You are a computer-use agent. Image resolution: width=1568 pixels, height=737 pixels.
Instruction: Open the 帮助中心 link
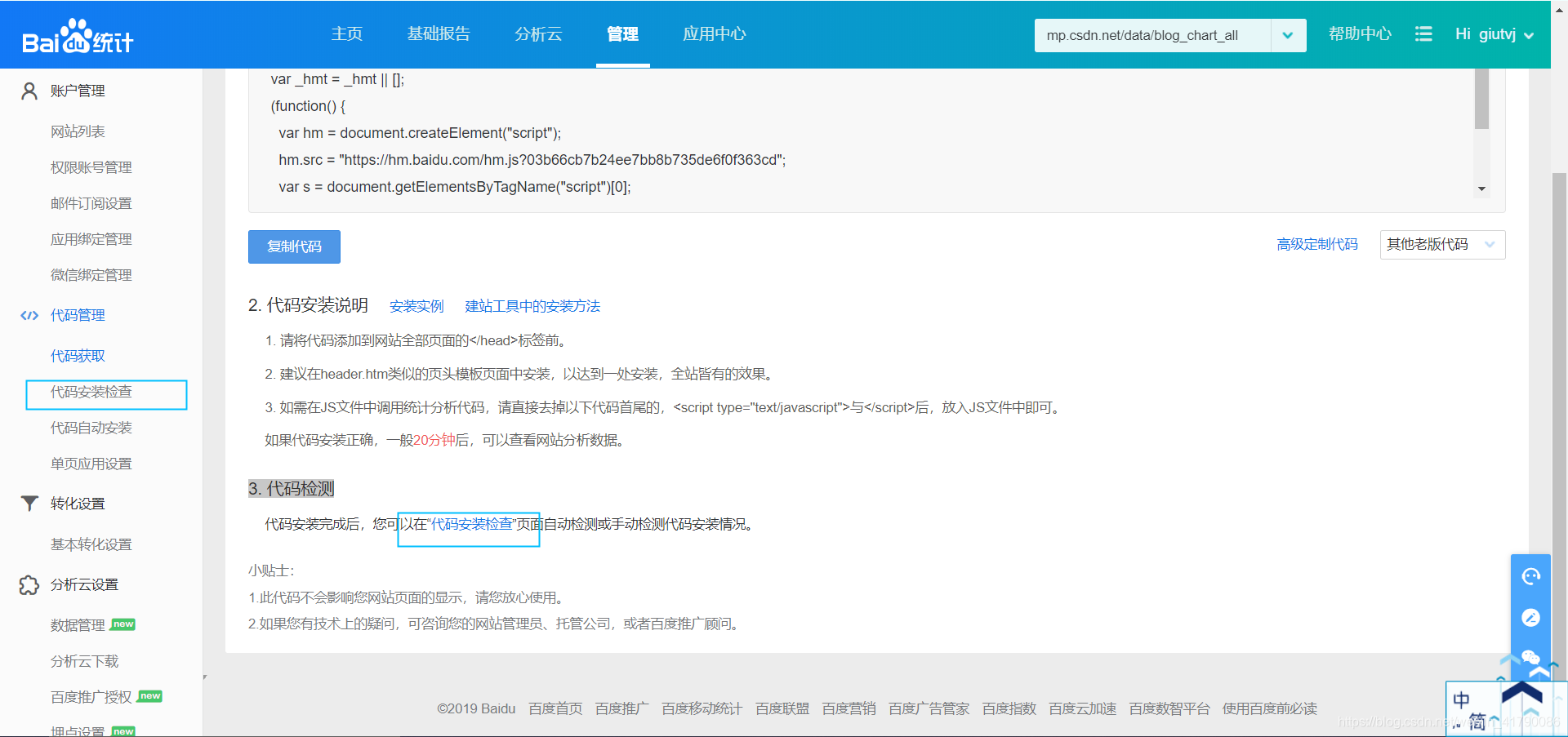[1360, 33]
